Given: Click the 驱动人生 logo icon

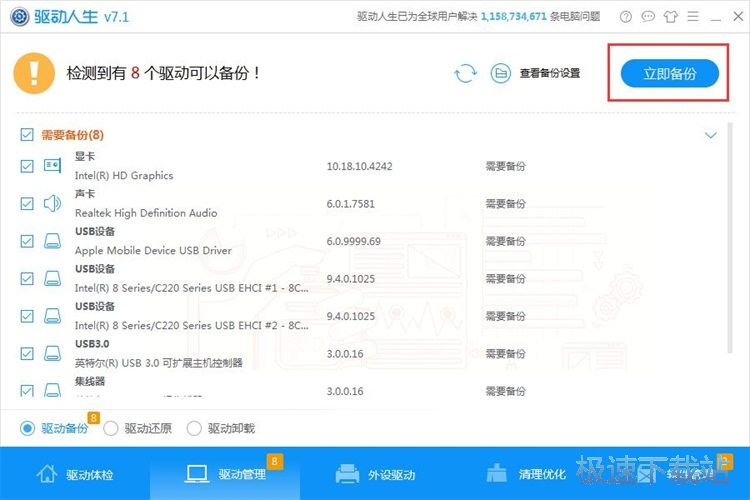Looking at the screenshot, I should [x=20, y=17].
